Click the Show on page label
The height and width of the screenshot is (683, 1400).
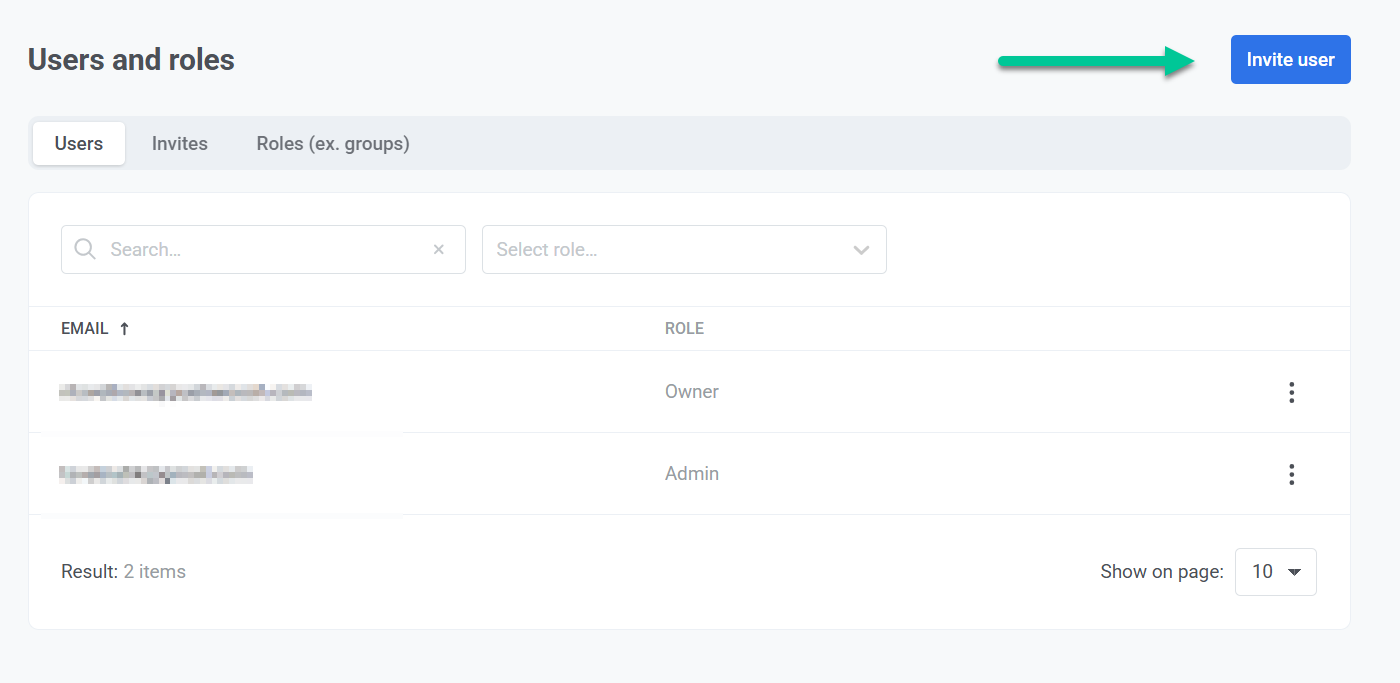1162,572
